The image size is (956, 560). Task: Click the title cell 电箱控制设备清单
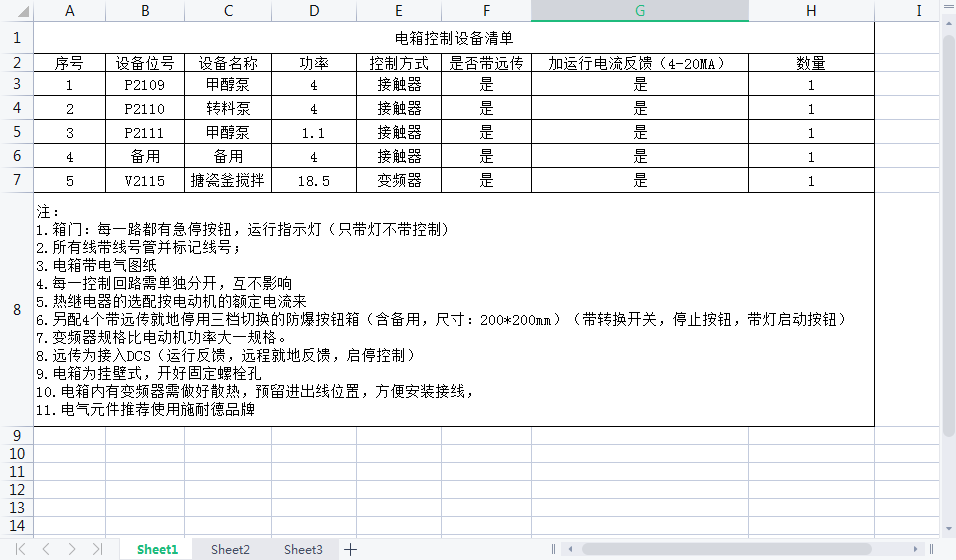click(454, 38)
